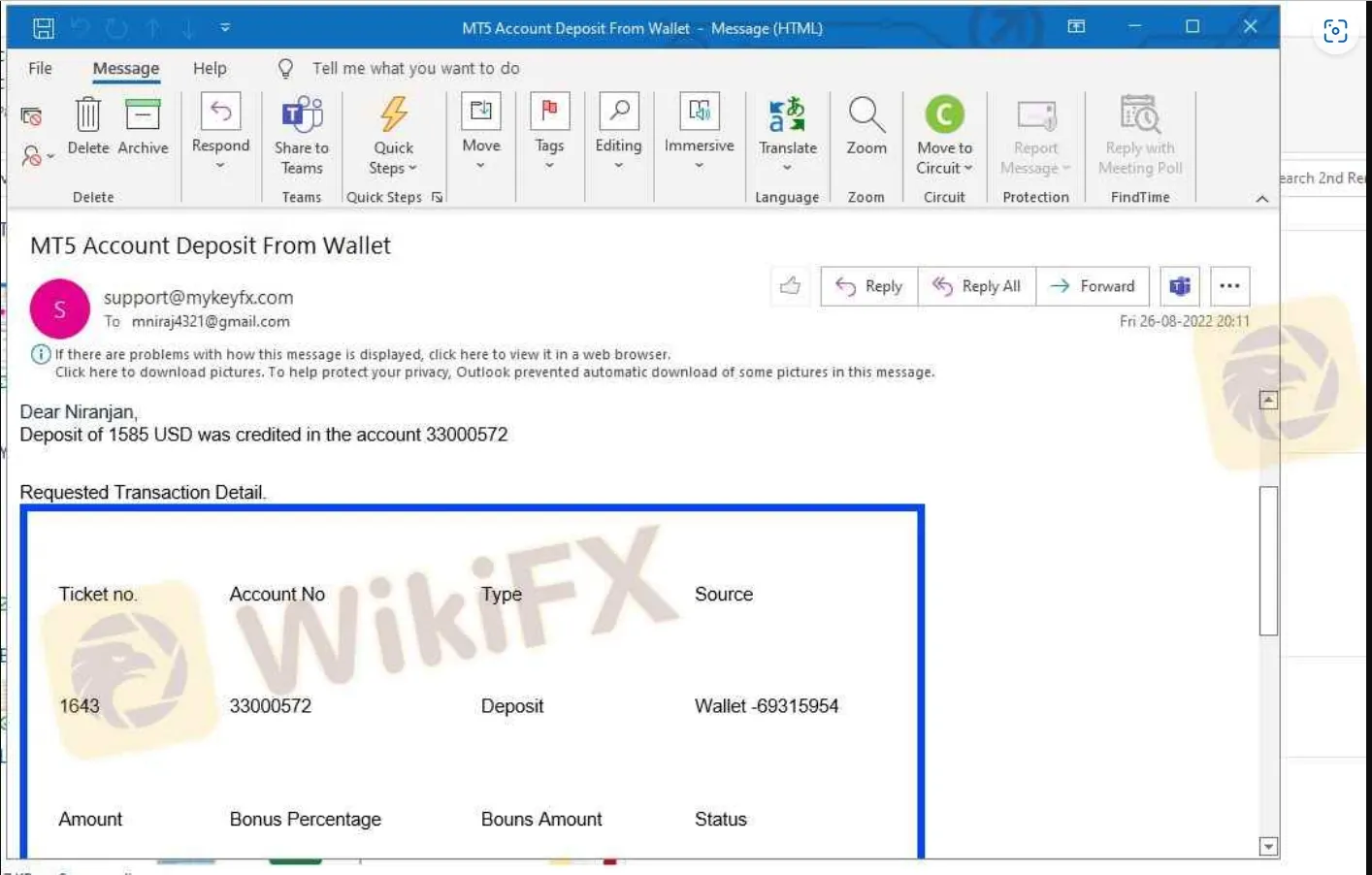
Task: Open the Translate menu
Action: tap(788, 135)
